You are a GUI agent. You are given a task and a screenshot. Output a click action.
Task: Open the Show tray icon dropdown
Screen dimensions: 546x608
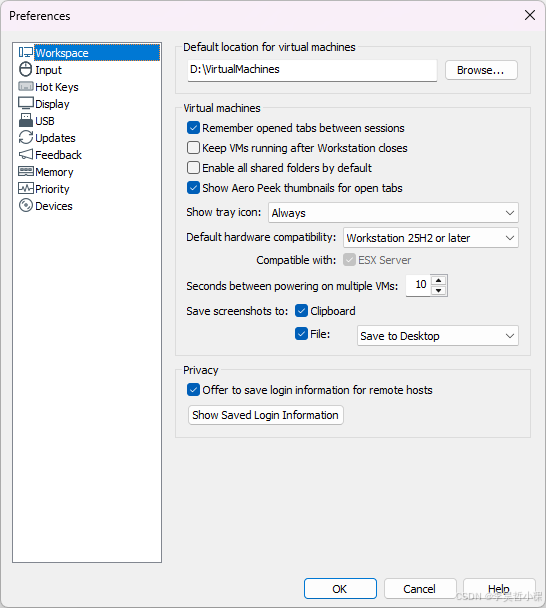tap(393, 212)
